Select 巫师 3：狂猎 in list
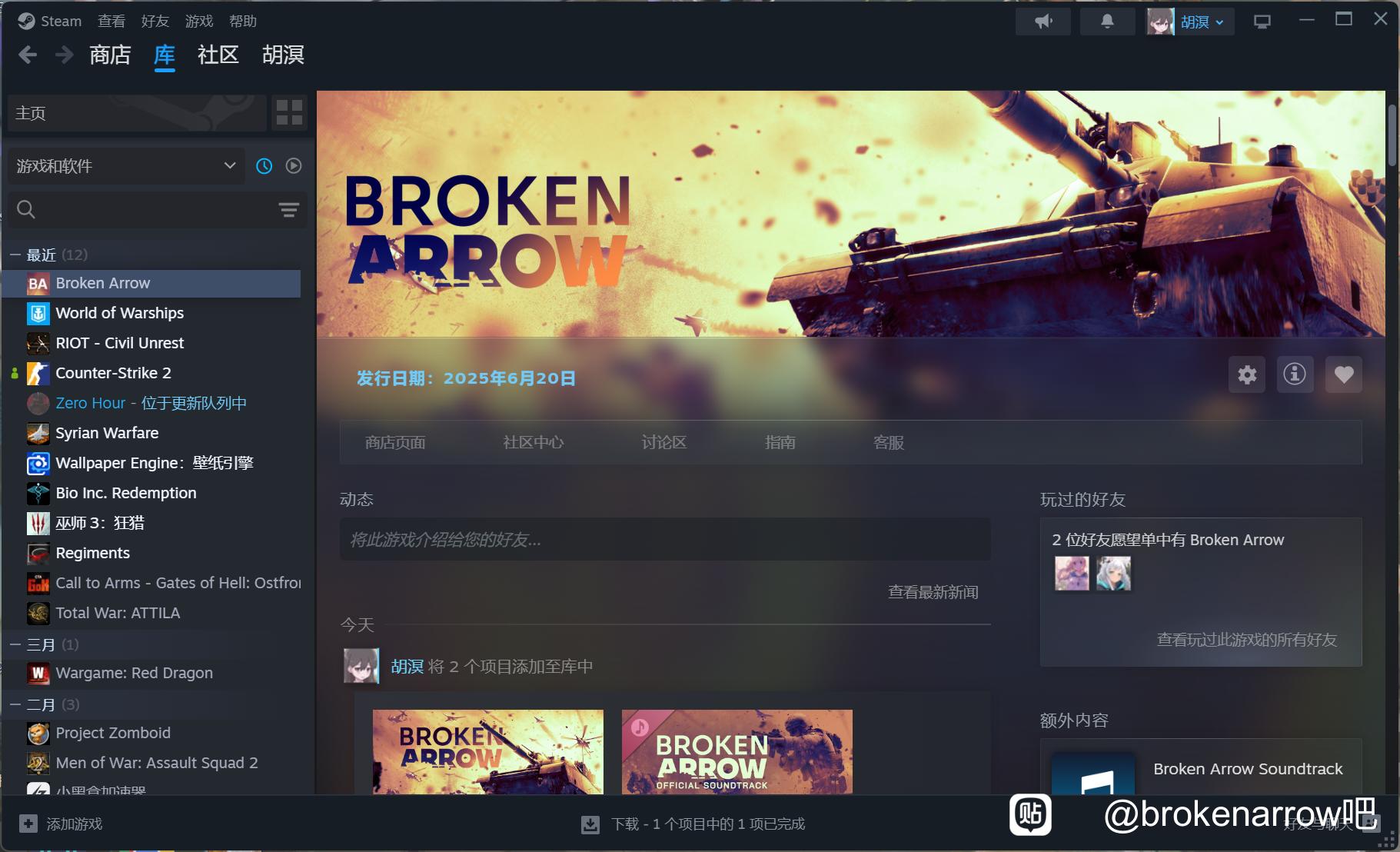Viewport: 1400px width, 852px height. 151,523
